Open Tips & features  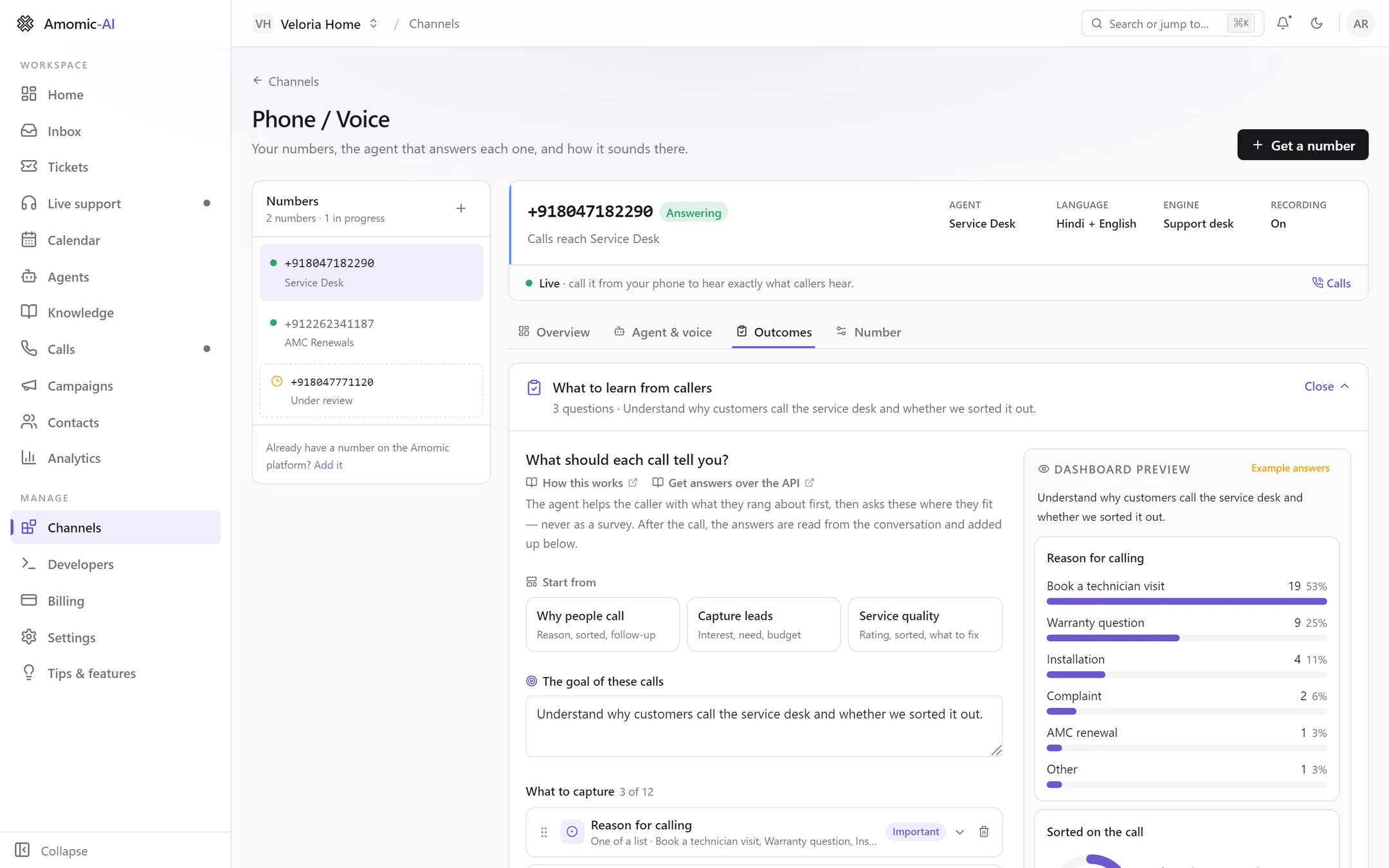tap(116, 674)
